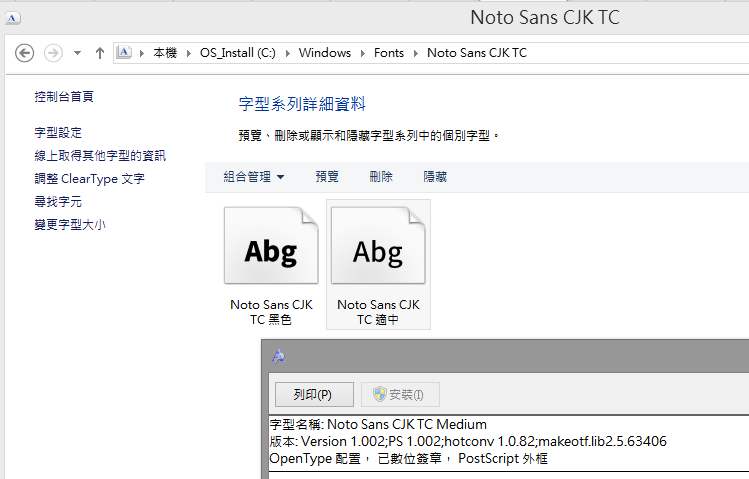Open 變更字型大小 link
Viewport: 749px width, 479px height.
click(70, 224)
